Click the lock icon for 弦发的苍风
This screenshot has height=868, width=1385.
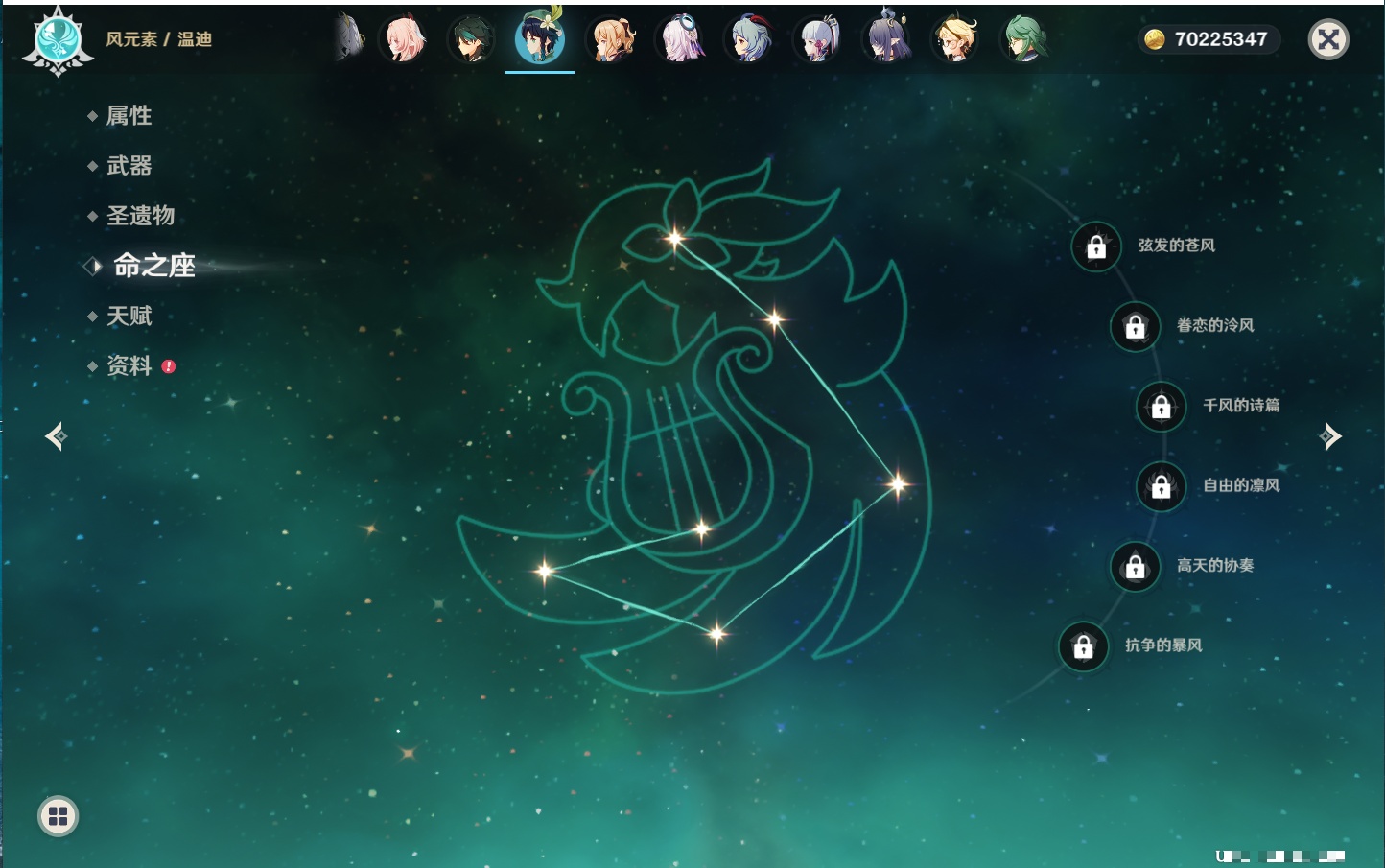coord(1096,246)
